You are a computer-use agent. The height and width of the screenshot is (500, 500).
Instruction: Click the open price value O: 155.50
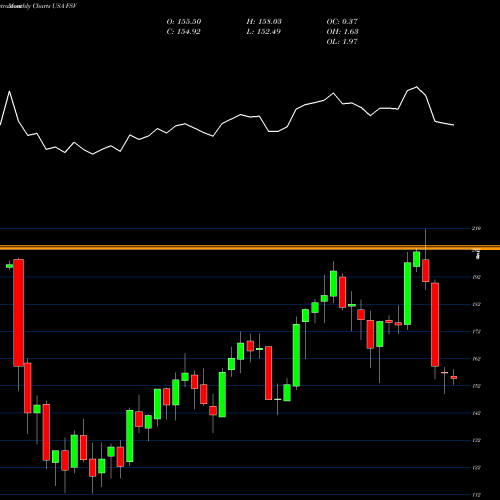click(x=184, y=22)
